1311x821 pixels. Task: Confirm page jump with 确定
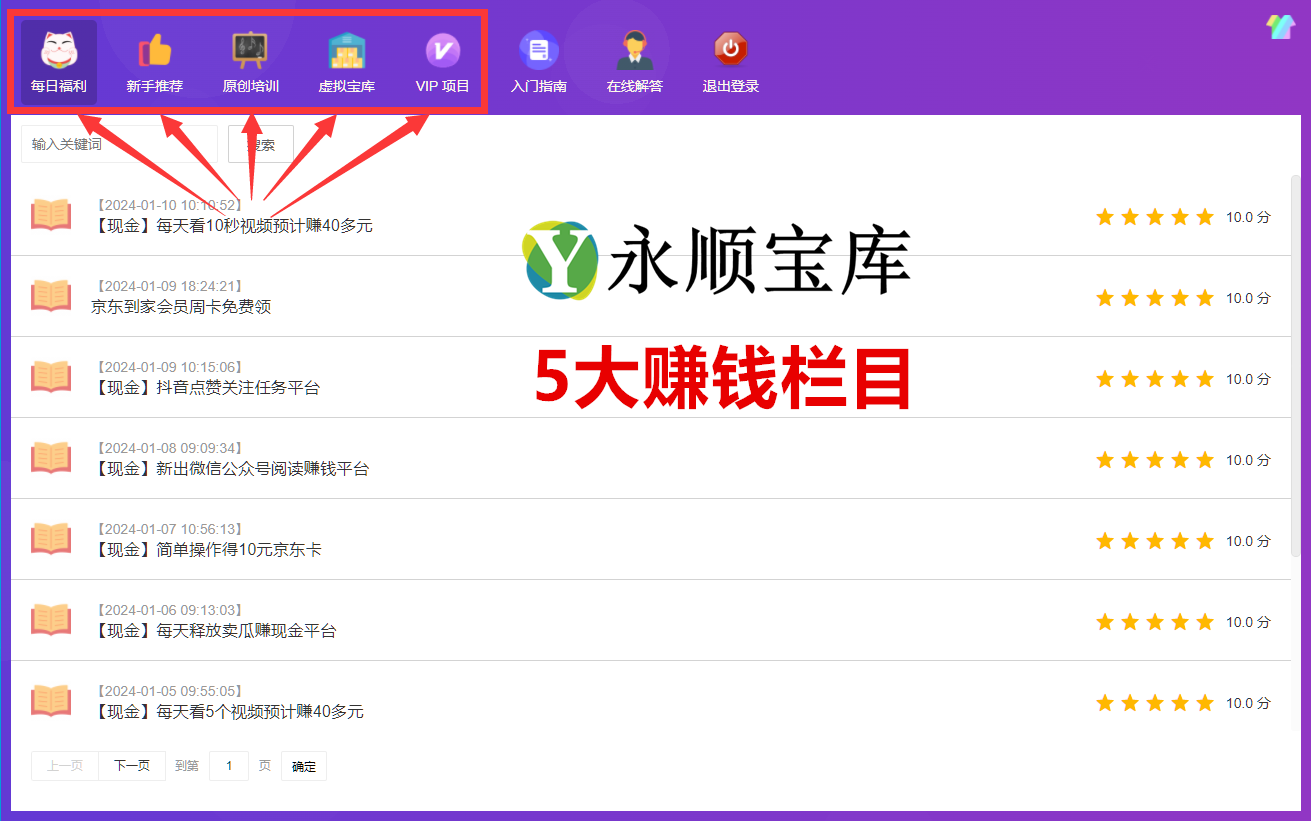304,766
